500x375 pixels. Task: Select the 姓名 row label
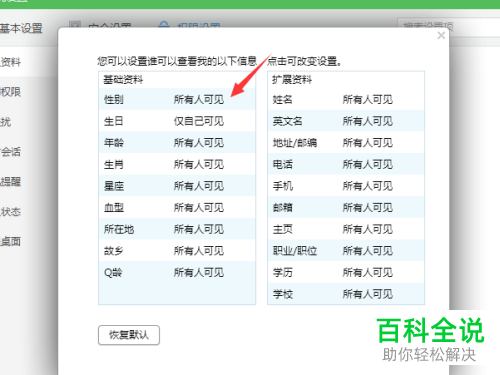[x=282, y=99]
